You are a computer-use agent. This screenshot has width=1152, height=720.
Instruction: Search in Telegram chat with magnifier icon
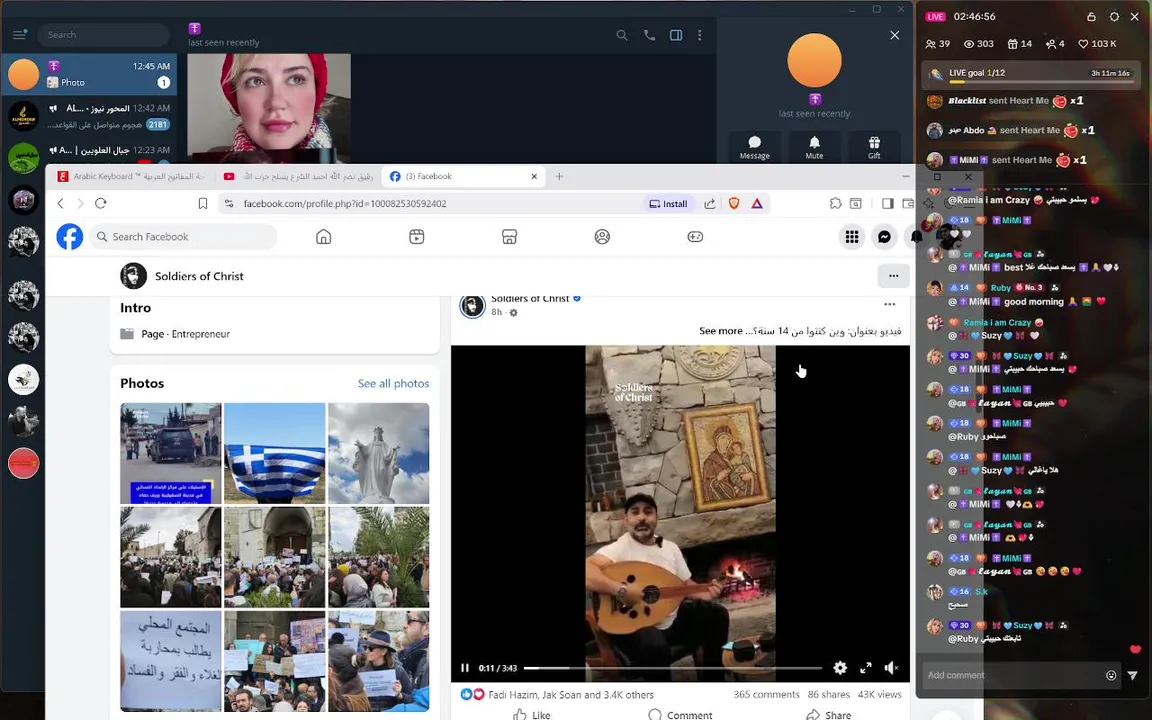pos(622,35)
